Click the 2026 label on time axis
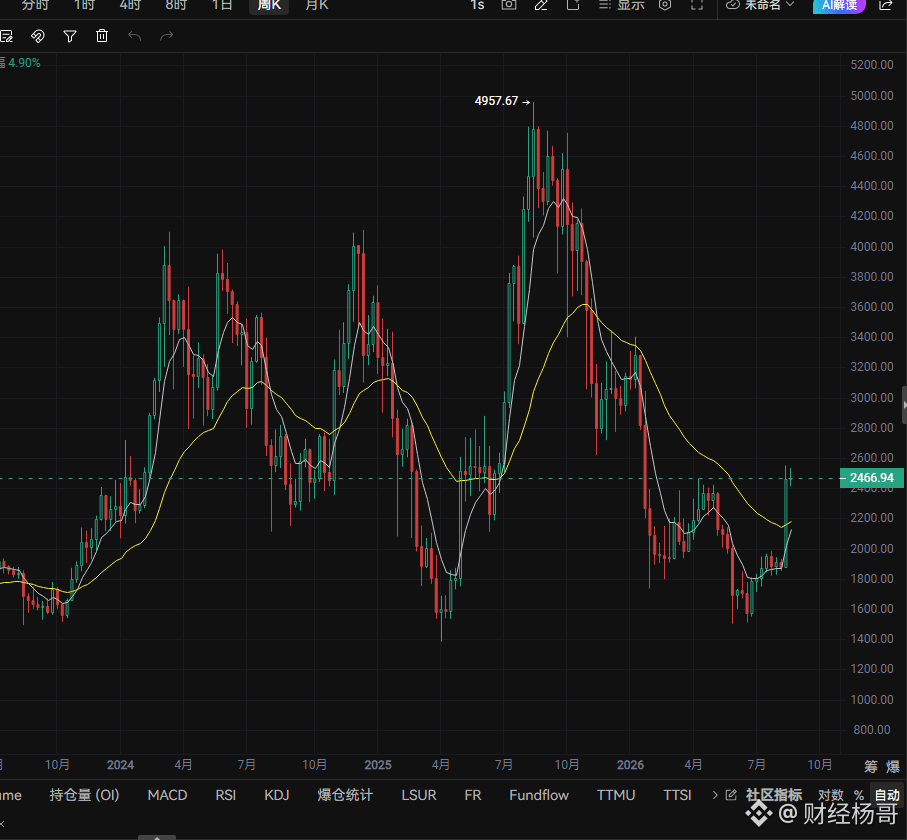 631,765
